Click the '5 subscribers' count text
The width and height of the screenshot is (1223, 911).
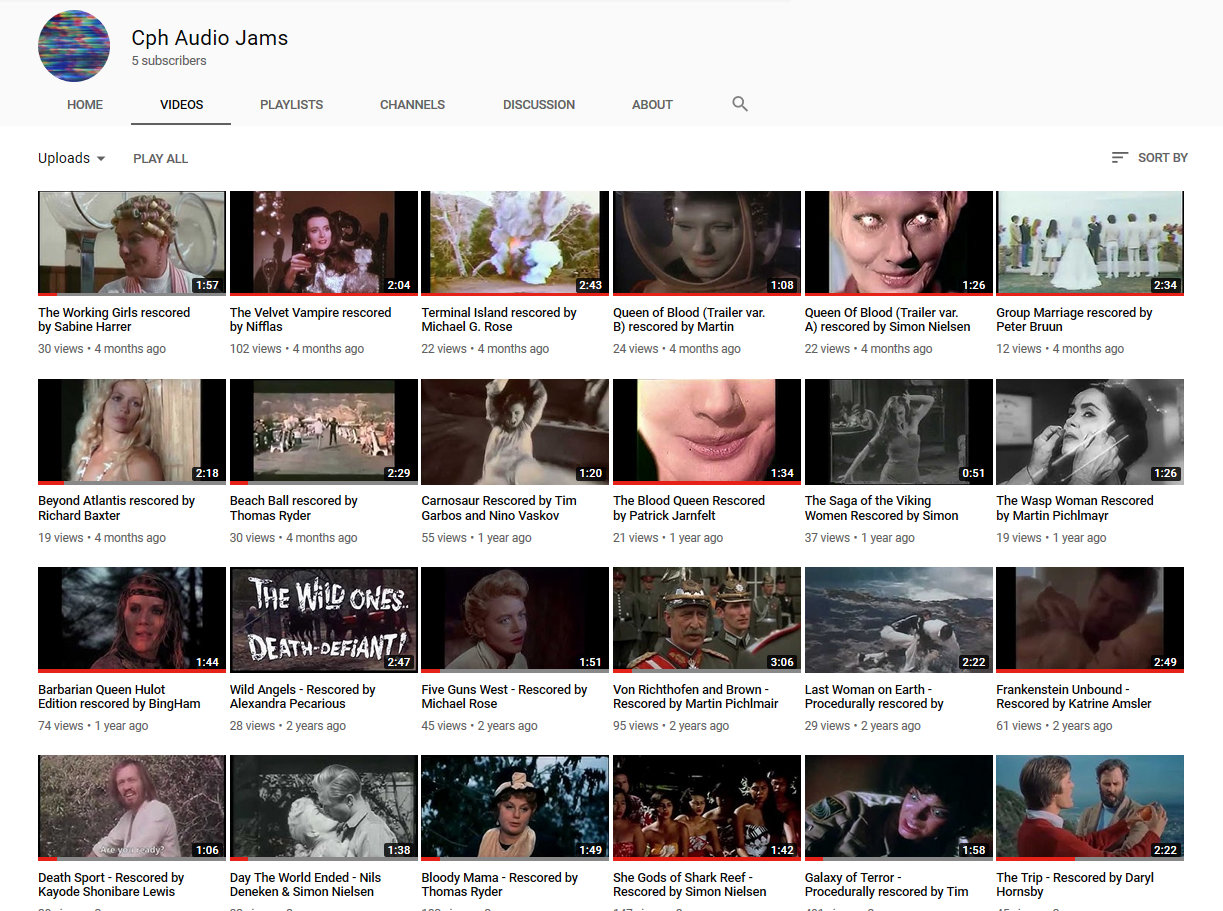pyautogui.click(x=169, y=61)
